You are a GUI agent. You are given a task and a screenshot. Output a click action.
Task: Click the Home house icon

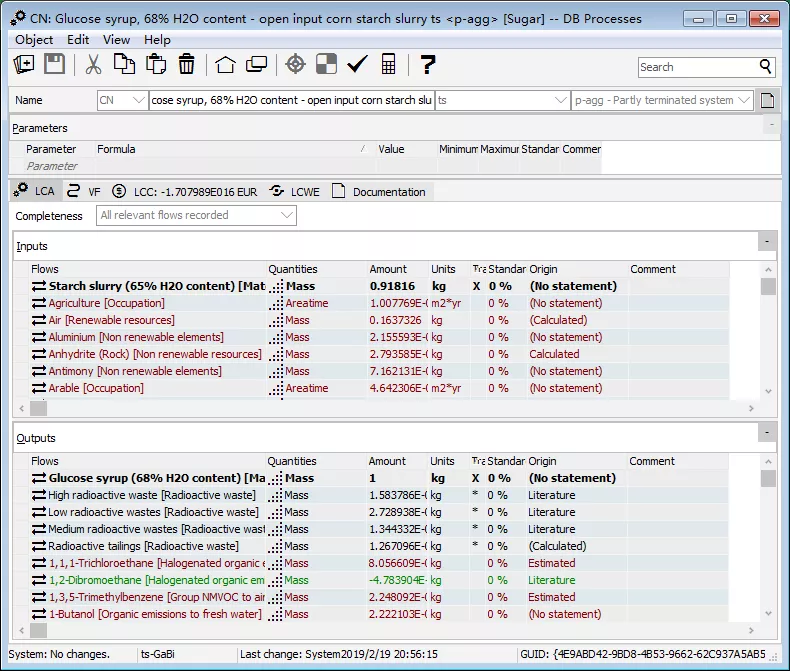click(x=225, y=64)
